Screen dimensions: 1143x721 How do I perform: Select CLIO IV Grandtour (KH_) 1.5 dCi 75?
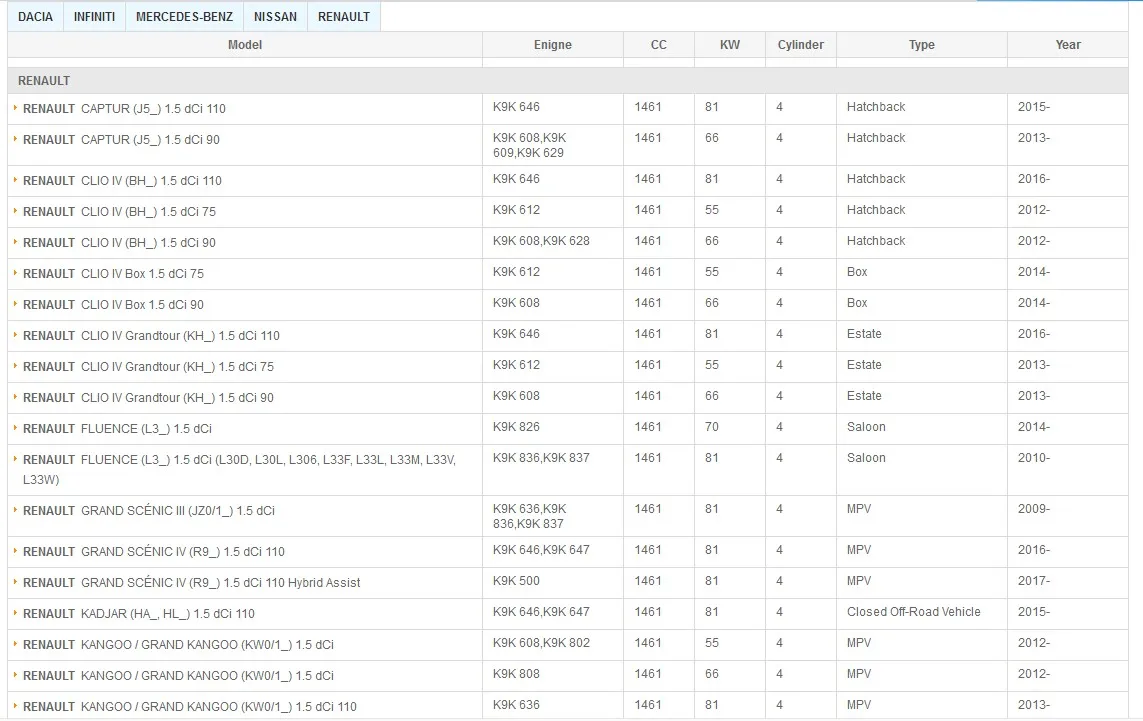tap(148, 367)
